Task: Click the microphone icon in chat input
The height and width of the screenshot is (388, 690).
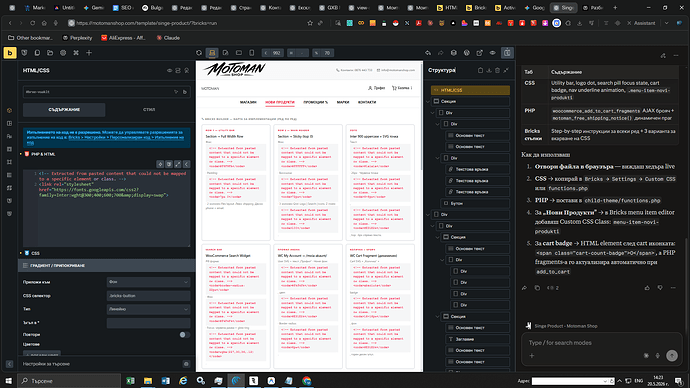Action: [x=658, y=355]
